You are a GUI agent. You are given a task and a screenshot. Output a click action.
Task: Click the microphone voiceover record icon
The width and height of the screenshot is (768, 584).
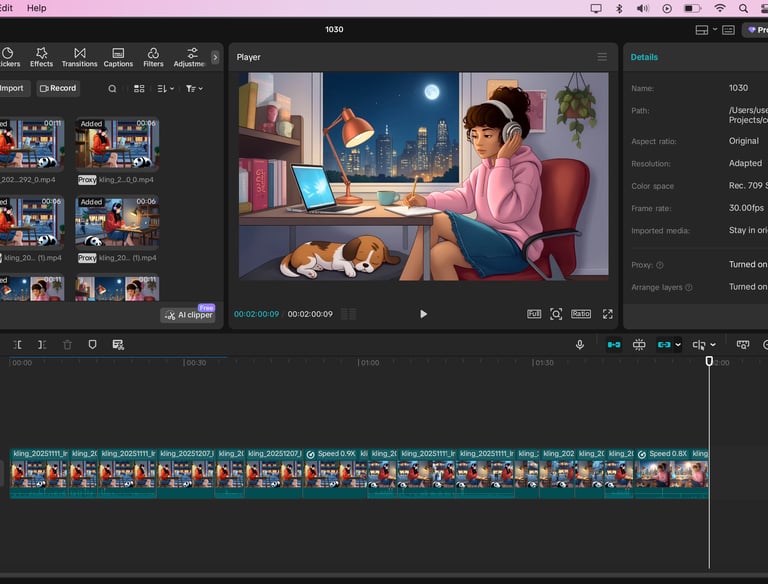(x=579, y=345)
